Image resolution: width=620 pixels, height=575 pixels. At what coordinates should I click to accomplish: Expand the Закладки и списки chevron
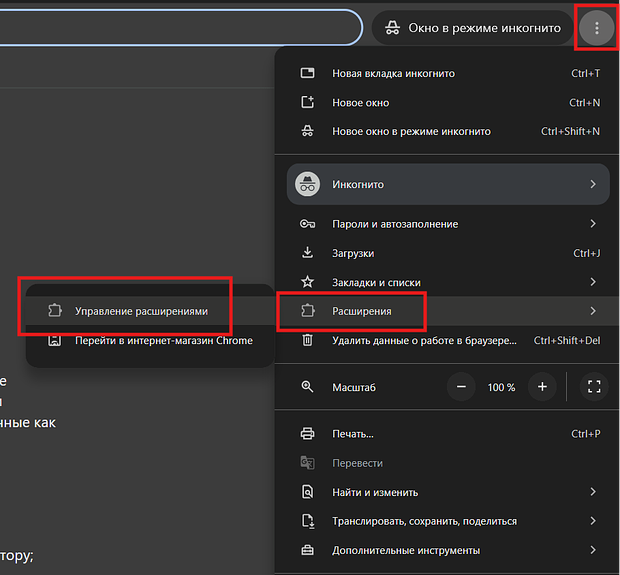tap(593, 282)
